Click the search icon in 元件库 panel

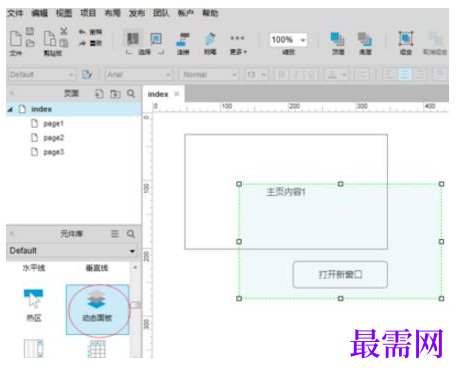[131, 234]
